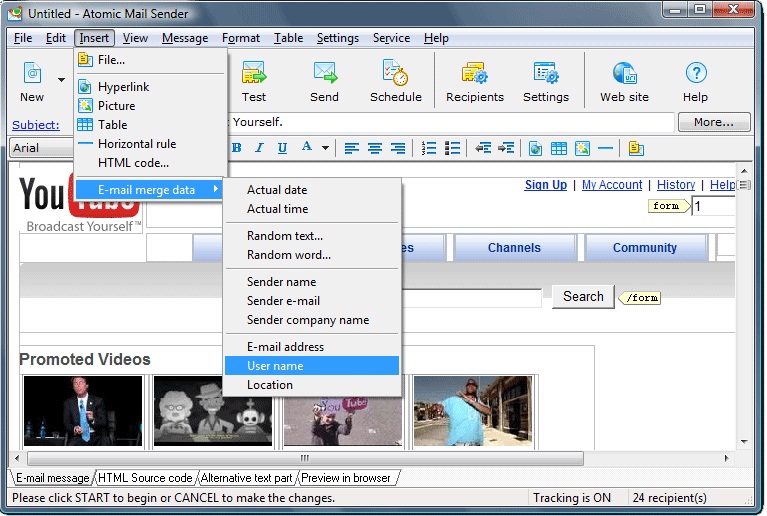This screenshot has height=516, width=767.
Task: Select Actual time merge field
Action: pyautogui.click(x=312, y=209)
